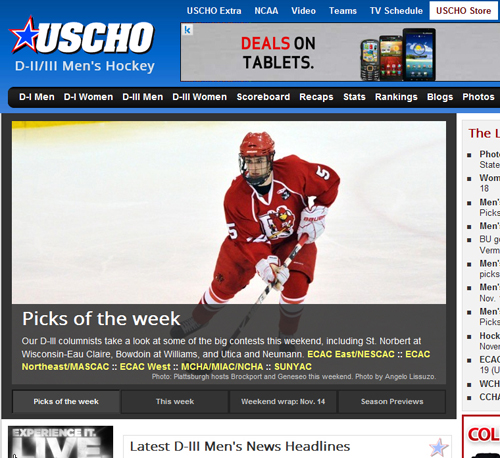Open the ECAC East/NESCAC picks link

351,354
